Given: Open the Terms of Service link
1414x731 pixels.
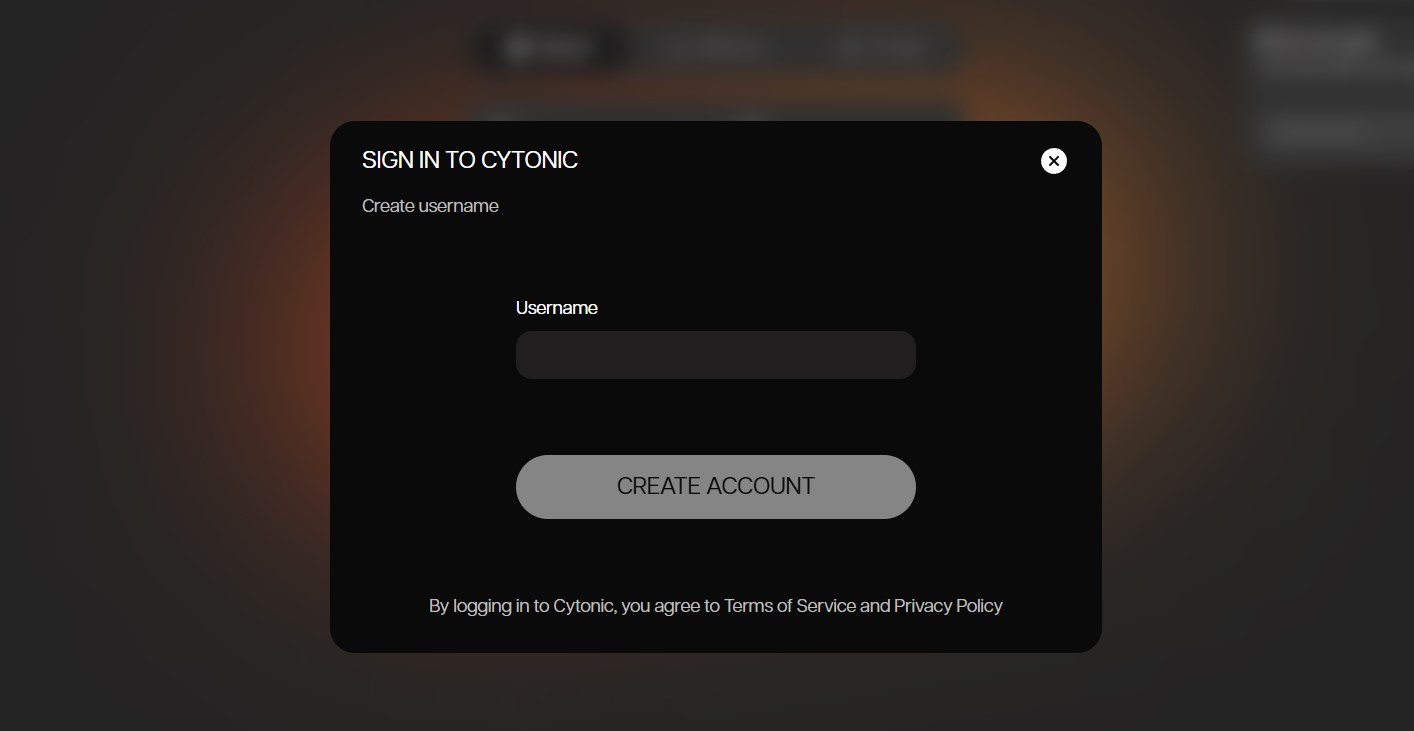Looking at the screenshot, I should (x=790, y=606).
